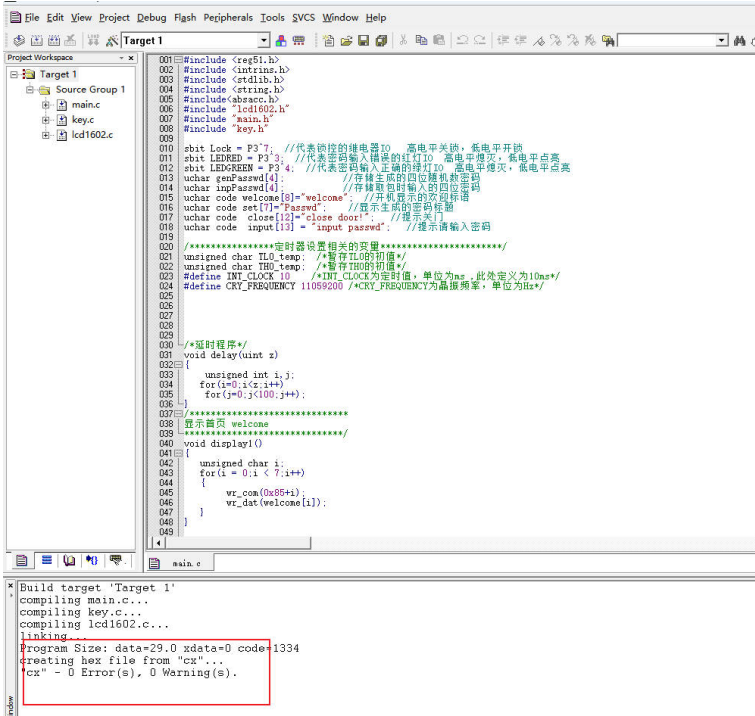Screen dimensions: 755x716
Task: Create a new file with toolbar icon
Action: pos(329,40)
